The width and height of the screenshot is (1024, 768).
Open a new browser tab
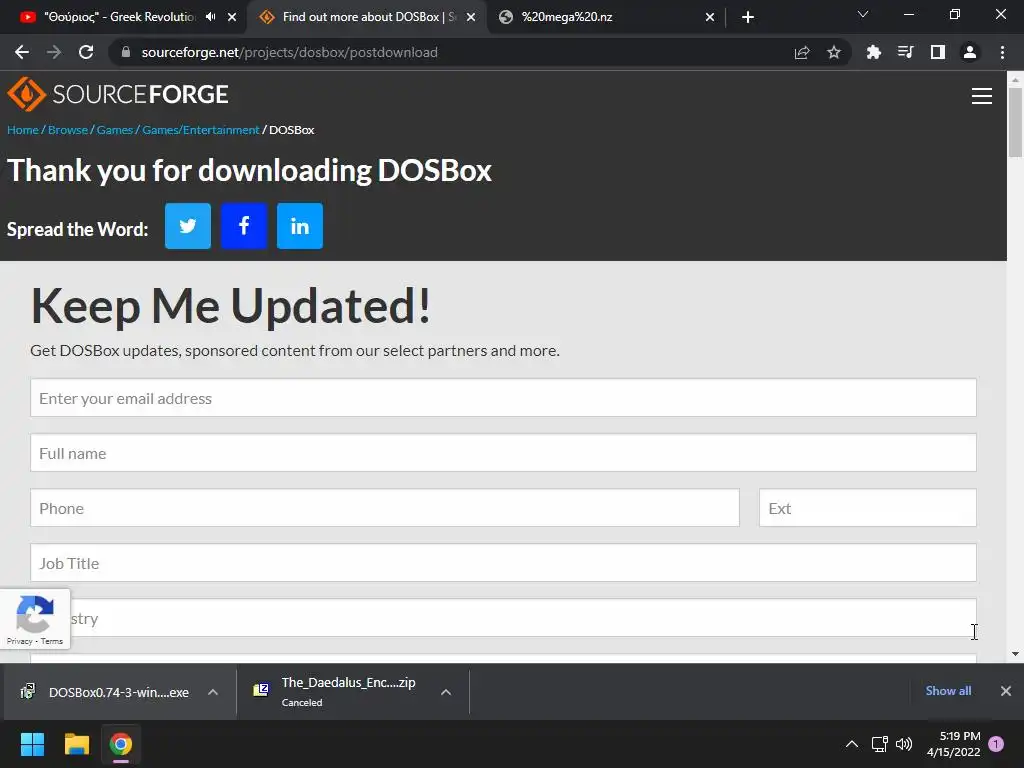[748, 17]
